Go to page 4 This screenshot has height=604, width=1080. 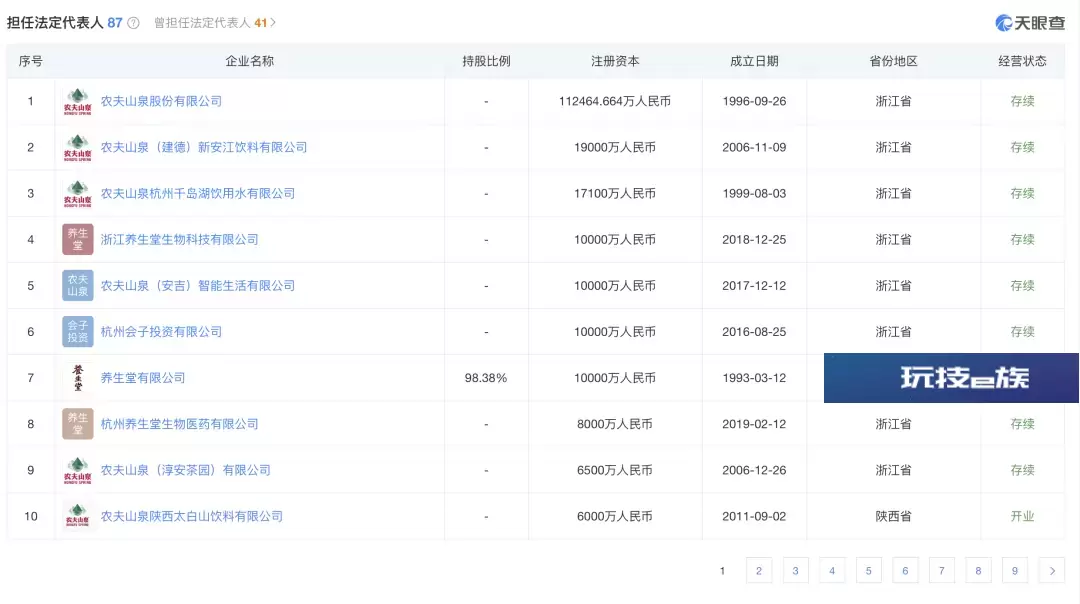(831, 571)
